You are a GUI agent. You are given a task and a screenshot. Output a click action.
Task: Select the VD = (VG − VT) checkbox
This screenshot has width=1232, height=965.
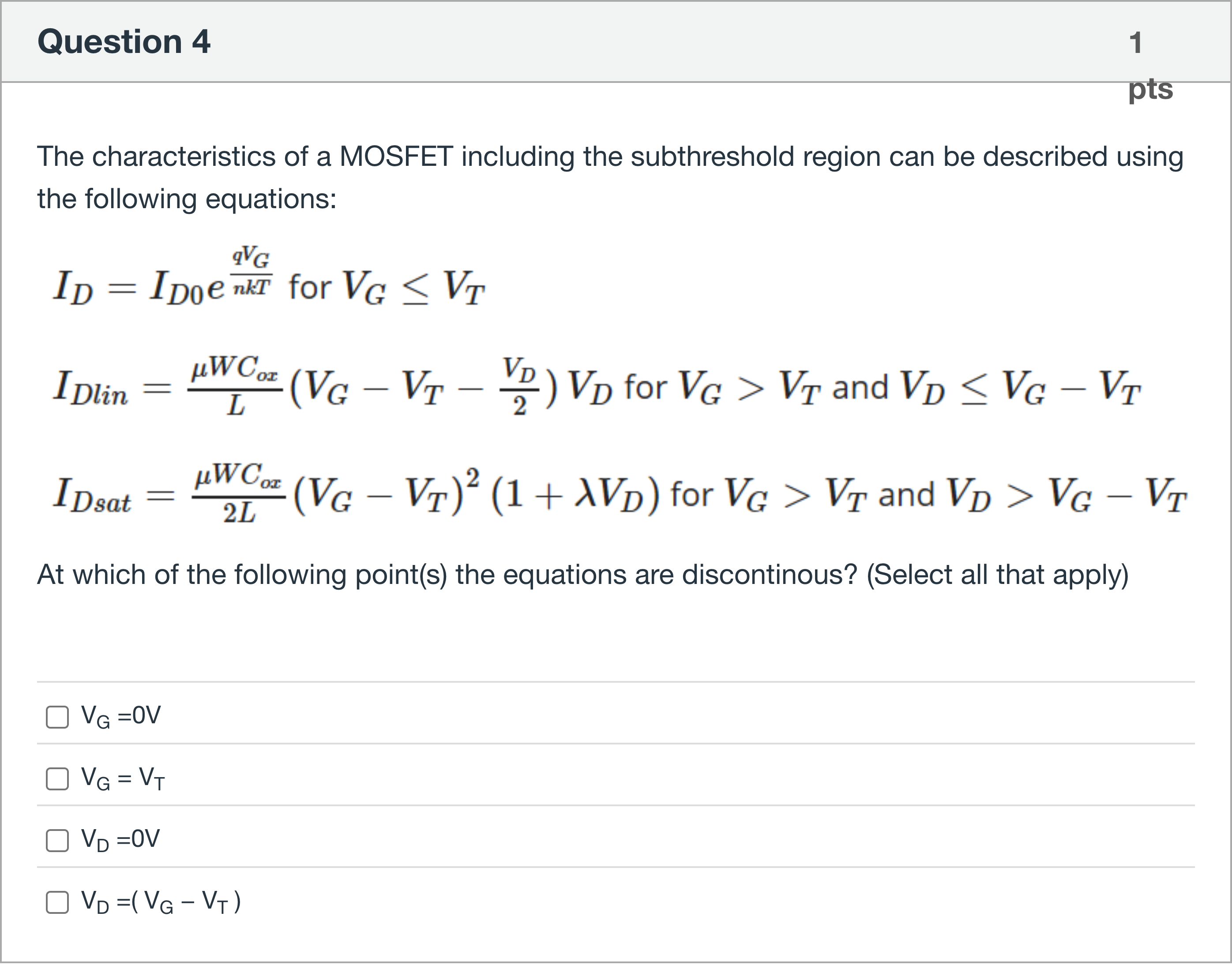[57, 902]
